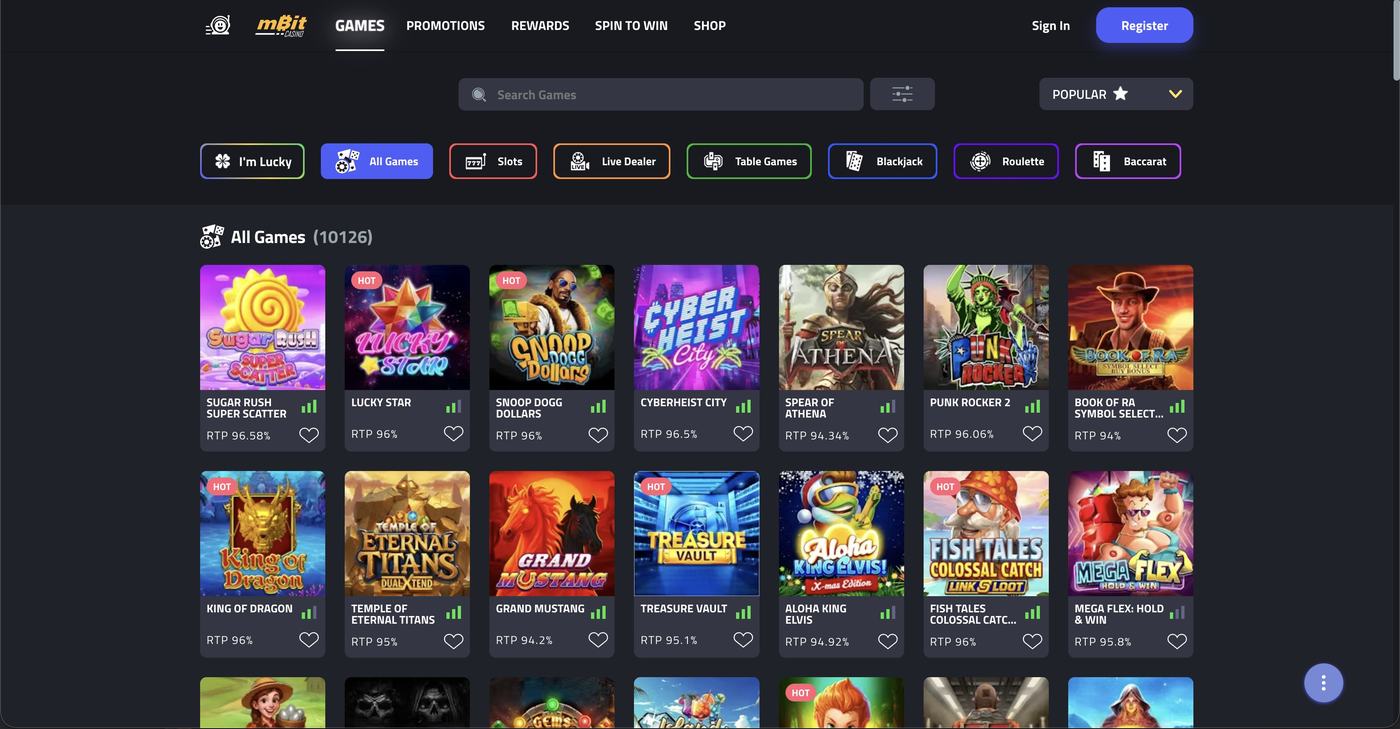Click volatility bars icon for Lucky Star
This screenshot has height=729, width=1400.
click(454, 407)
